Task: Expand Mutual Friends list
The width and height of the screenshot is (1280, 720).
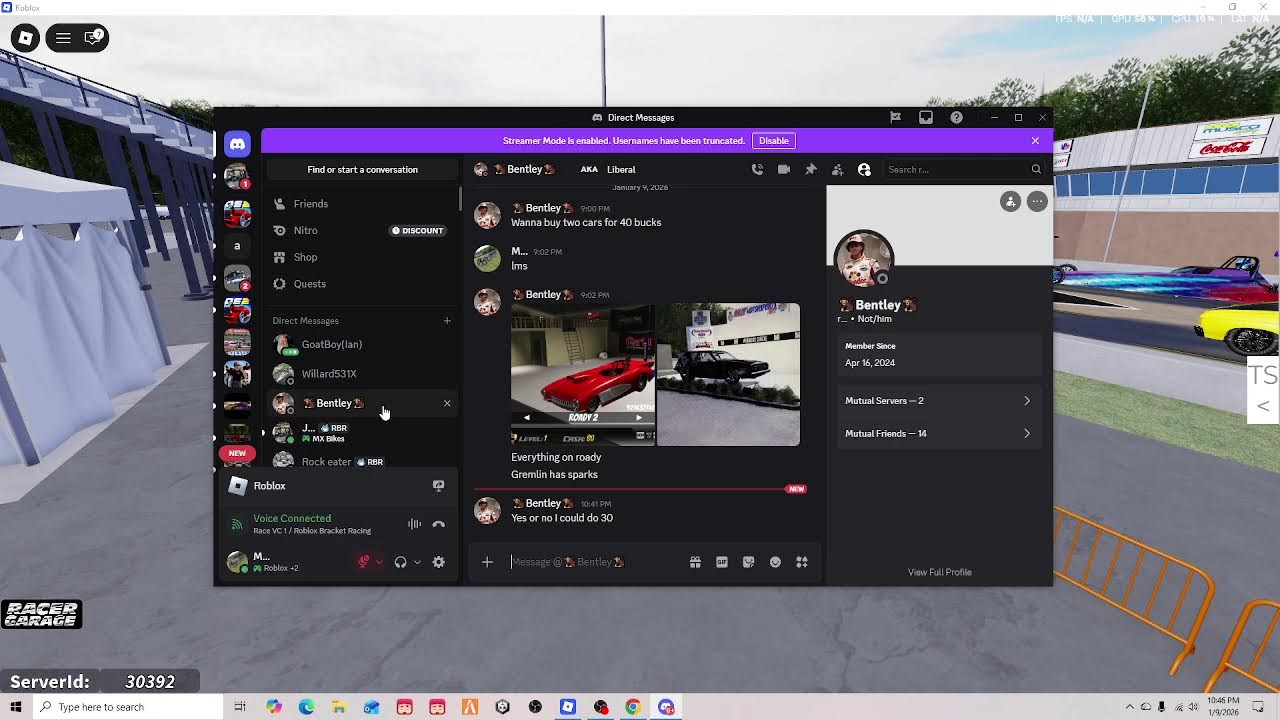Action: (938, 434)
